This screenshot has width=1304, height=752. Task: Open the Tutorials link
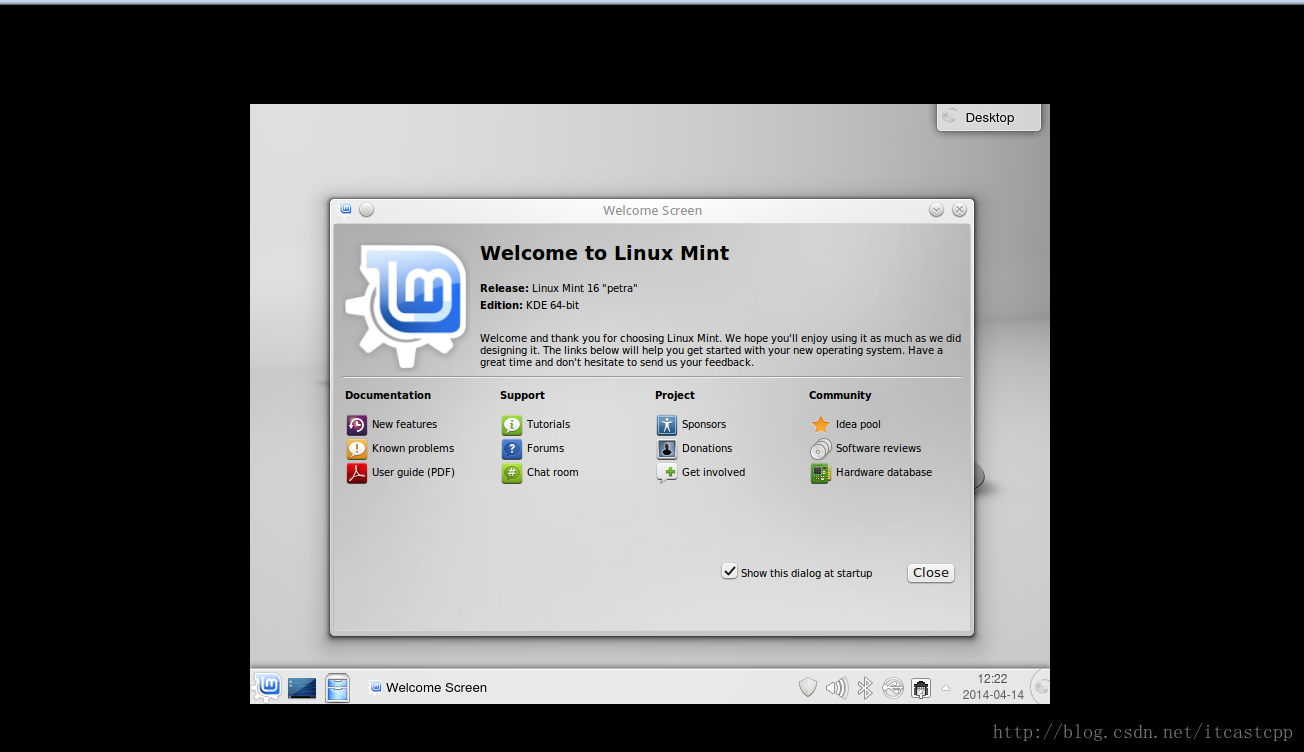pyautogui.click(x=548, y=424)
